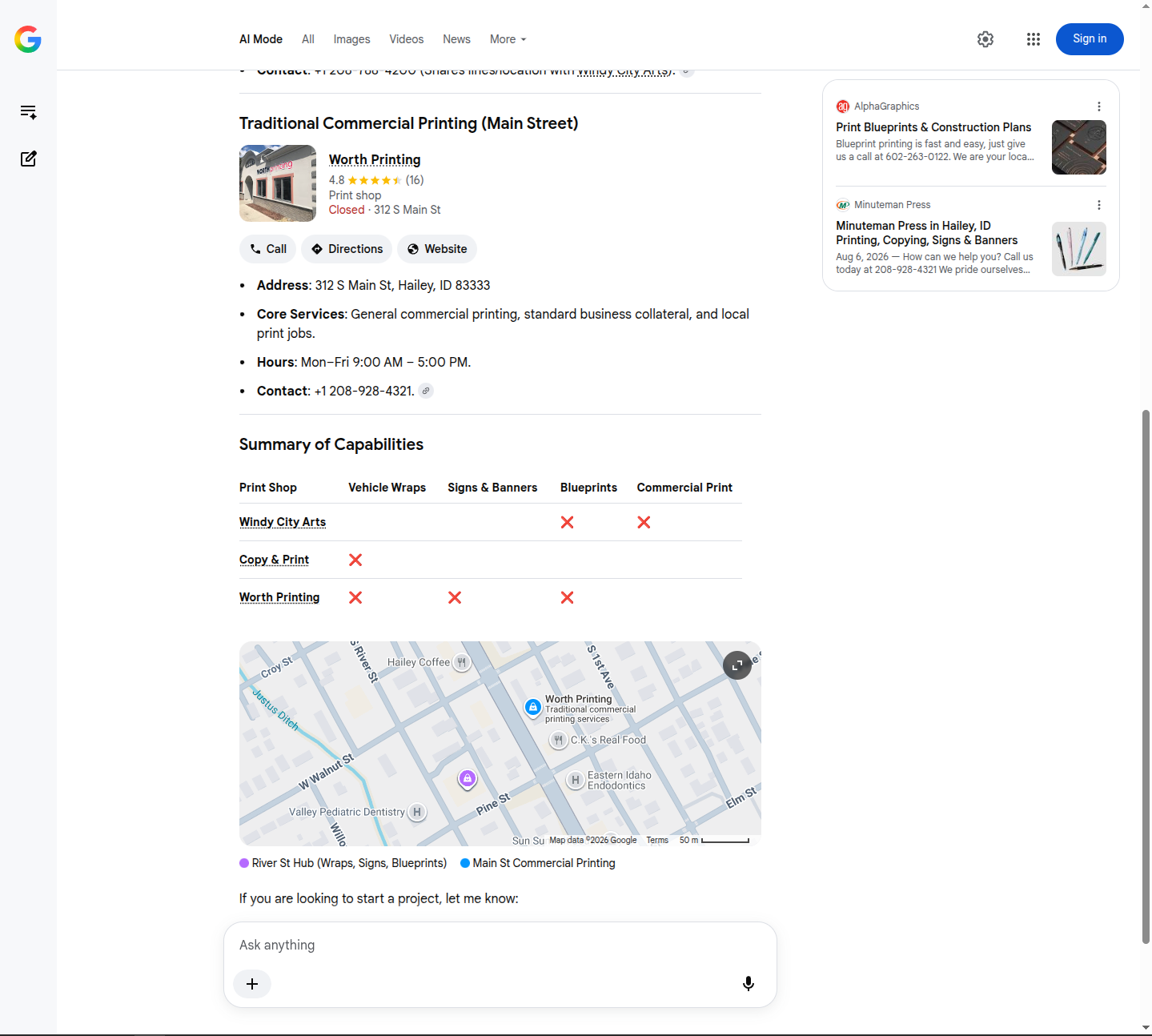
Task: Switch to the Images tab
Action: 351,39
